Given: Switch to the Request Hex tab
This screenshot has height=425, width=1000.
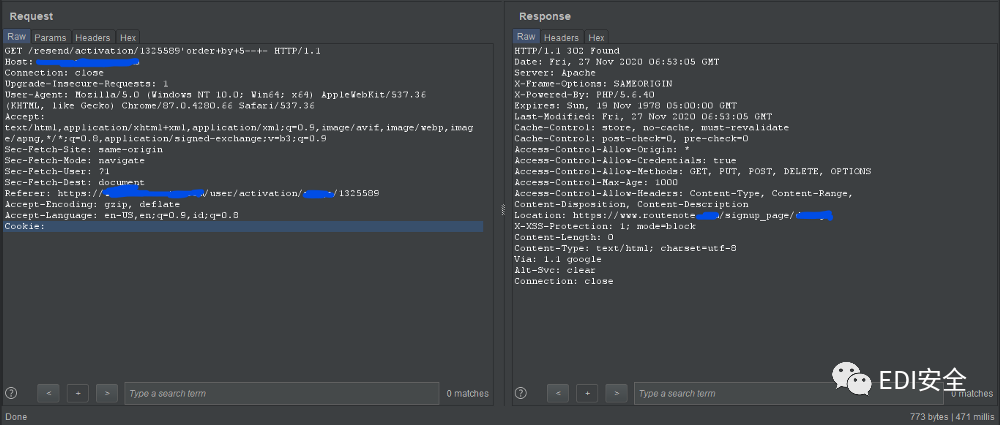Looking at the screenshot, I should [128, 38].
